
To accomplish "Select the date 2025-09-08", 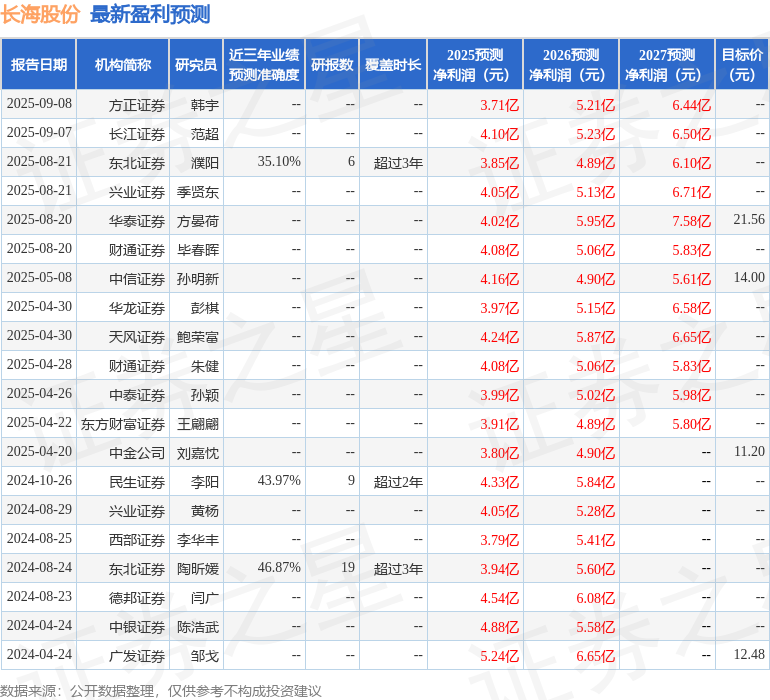I will click(39, 104).
